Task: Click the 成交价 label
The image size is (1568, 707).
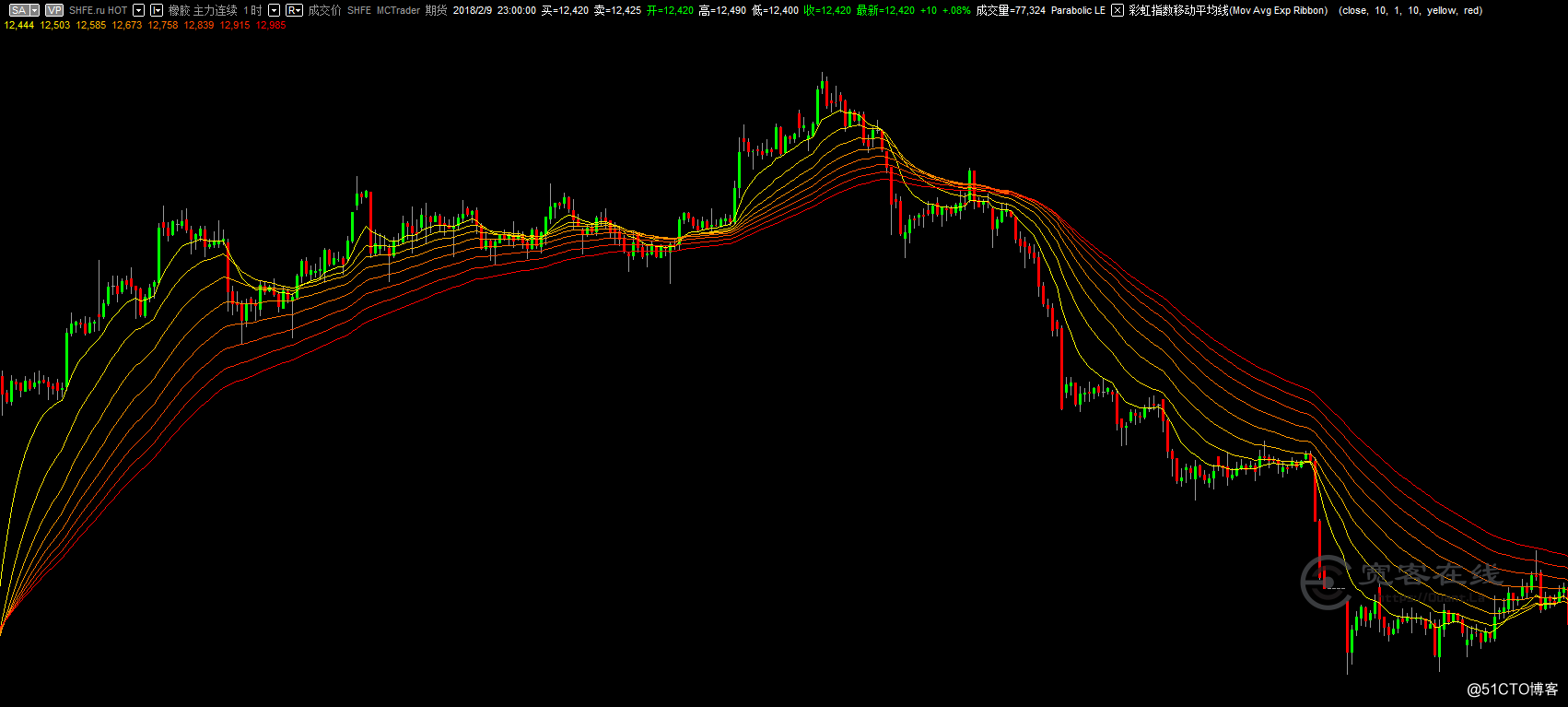Action: pyautogui.click(x=324, y=10)
